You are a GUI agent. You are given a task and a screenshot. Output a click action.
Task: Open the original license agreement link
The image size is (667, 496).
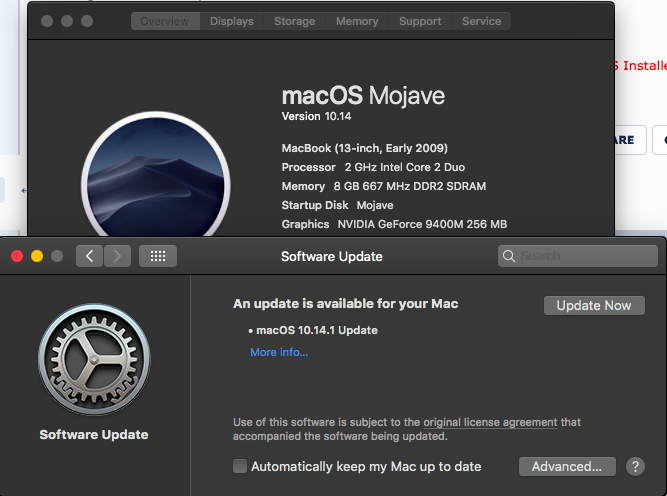[x=490, y=422]
